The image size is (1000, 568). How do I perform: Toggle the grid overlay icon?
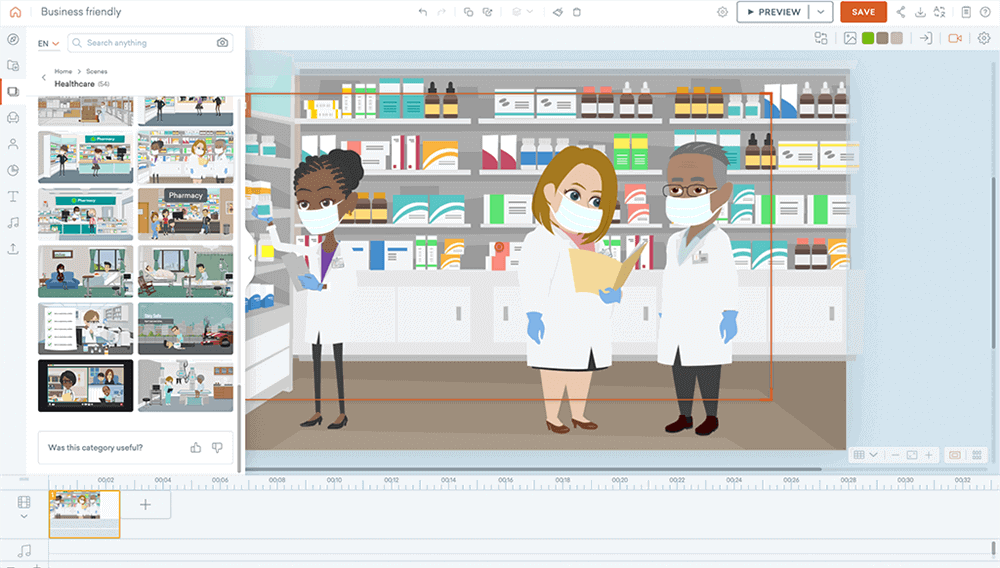[x=859, y=455]
